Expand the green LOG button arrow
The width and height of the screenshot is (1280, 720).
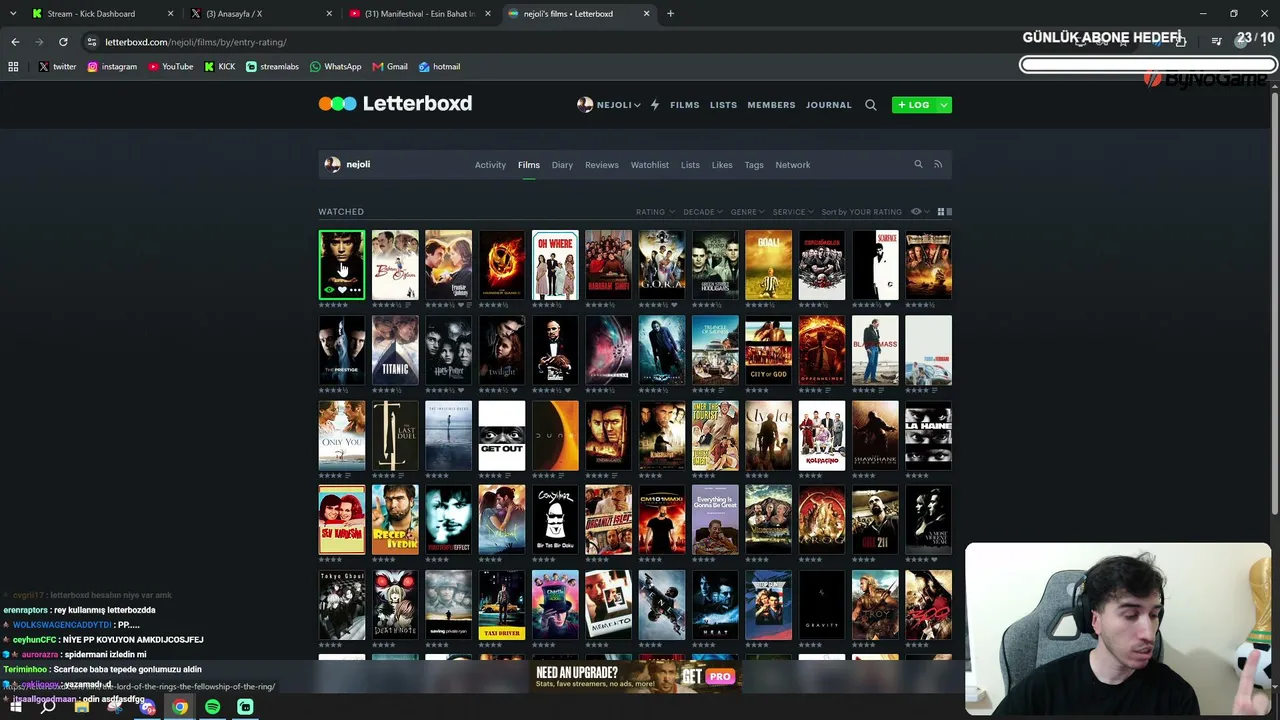(x=944, y=105)
